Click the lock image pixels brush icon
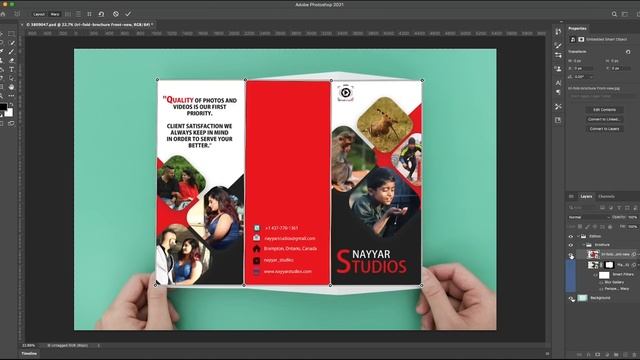The height and width of the screenshot is (360, 640). tap(588, 227)
